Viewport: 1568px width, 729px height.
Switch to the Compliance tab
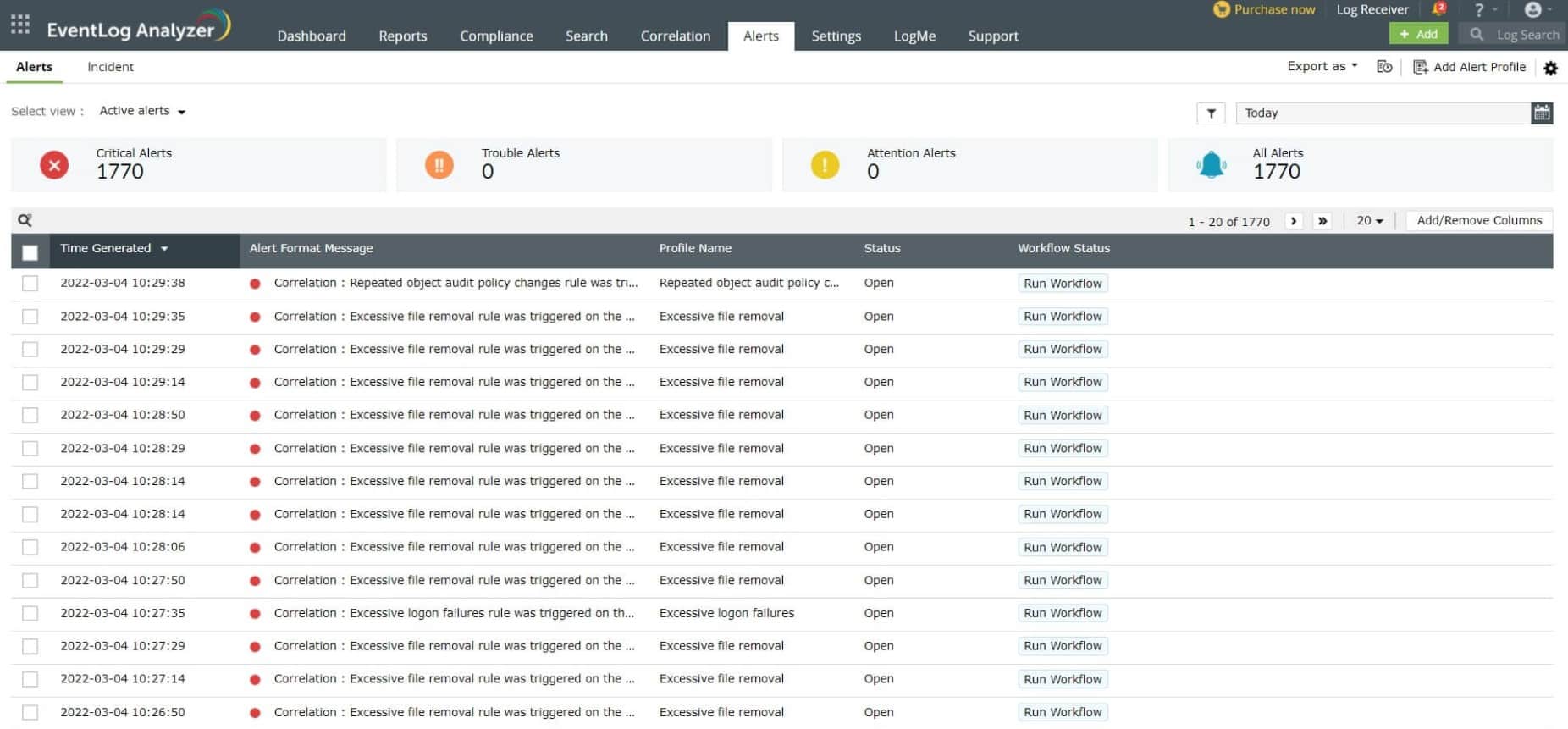pyautogui.click(x=496, y=36)
